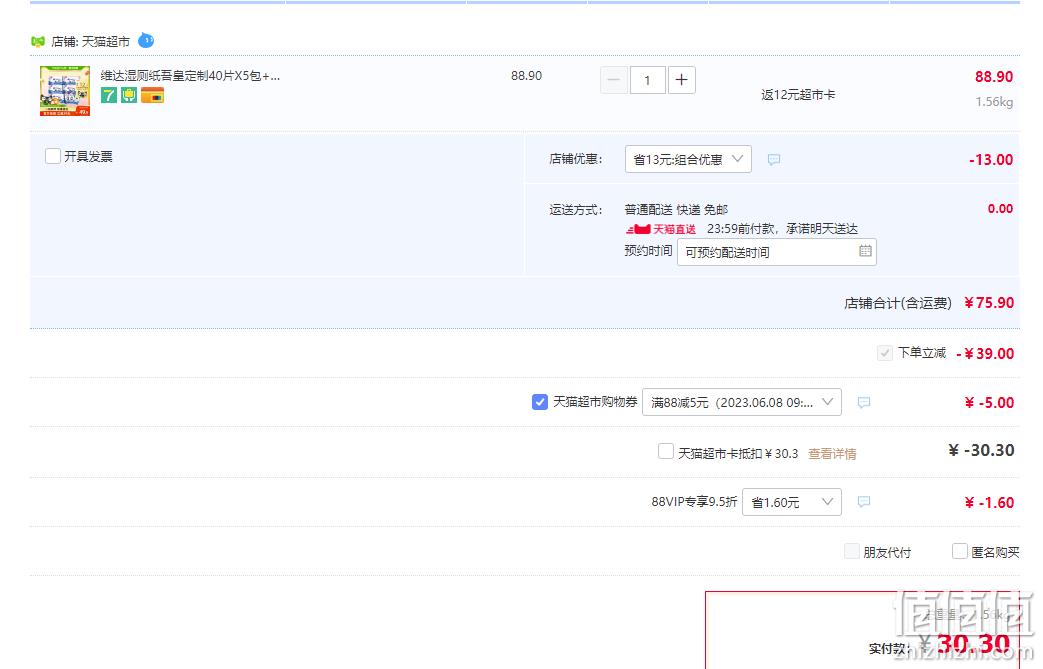Image resolution: width=1043 pixels, height=669 pixels.
Task: Decrease quantity with the minus button
Action: coord(614,80)
